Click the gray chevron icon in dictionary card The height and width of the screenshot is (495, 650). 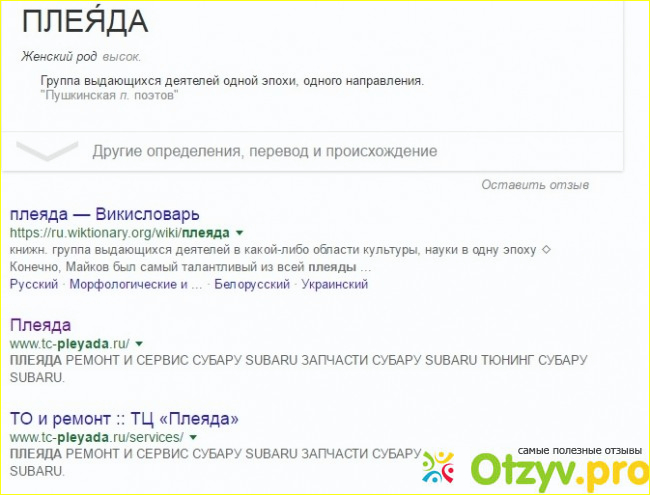point(46,151)
